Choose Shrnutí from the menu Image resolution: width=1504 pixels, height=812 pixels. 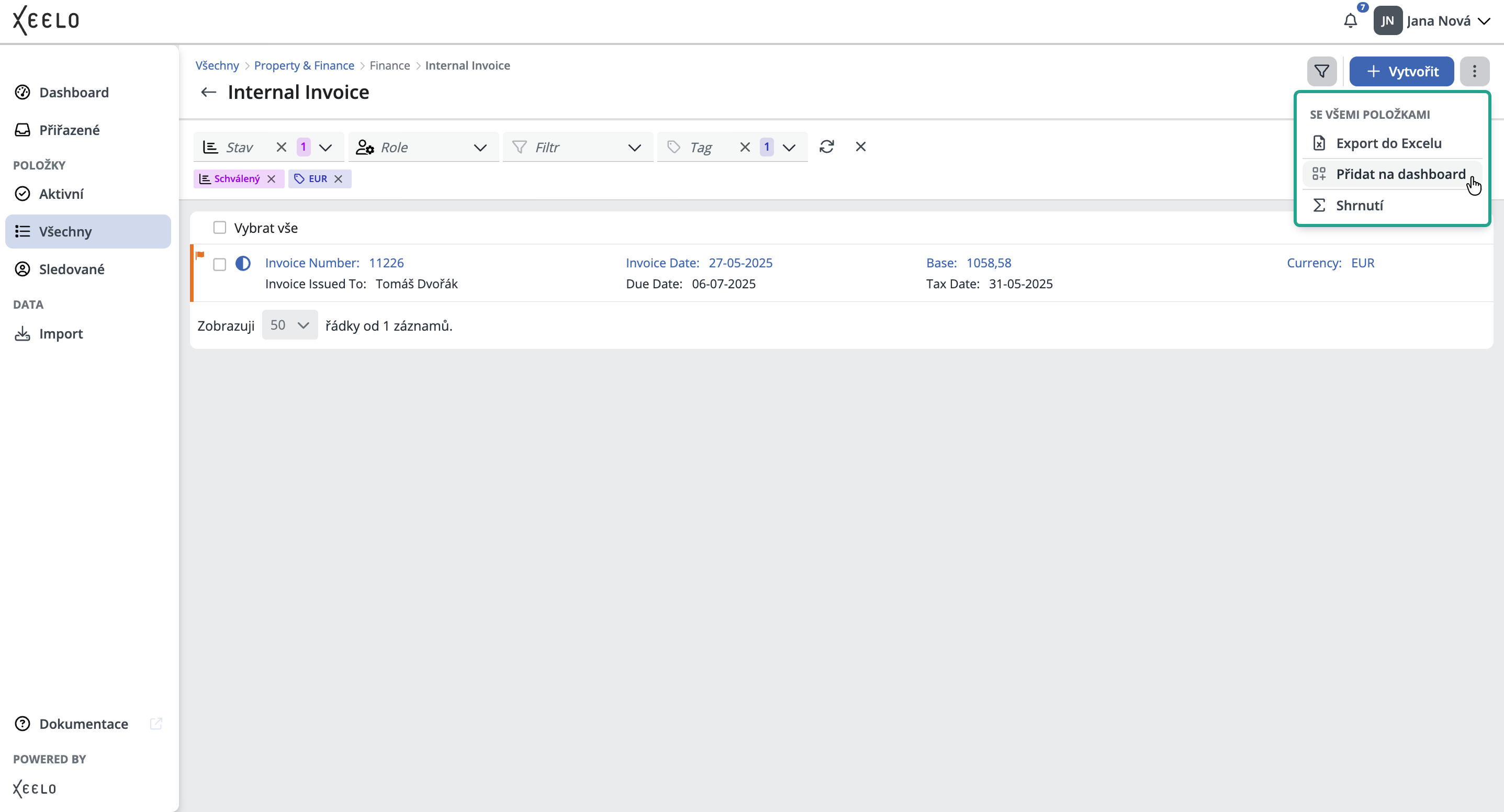pyautogui.click(x=1392, y=206)
